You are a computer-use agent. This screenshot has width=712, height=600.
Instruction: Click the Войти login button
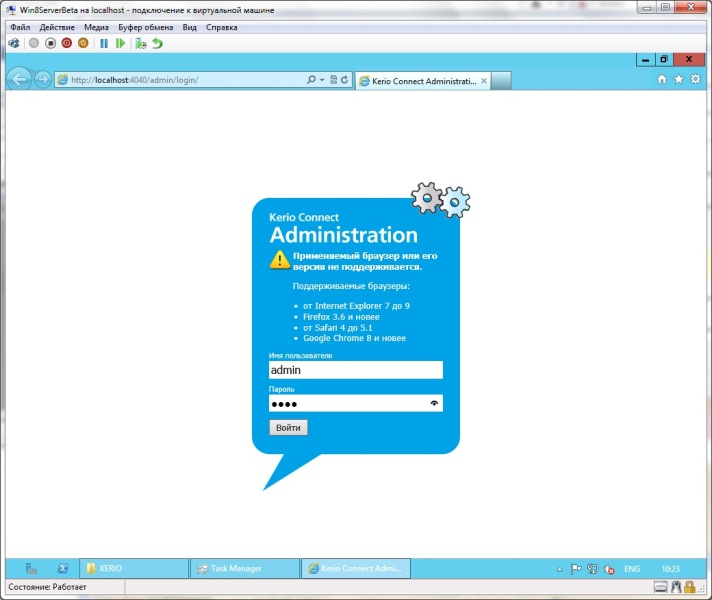tap(288, 427)
